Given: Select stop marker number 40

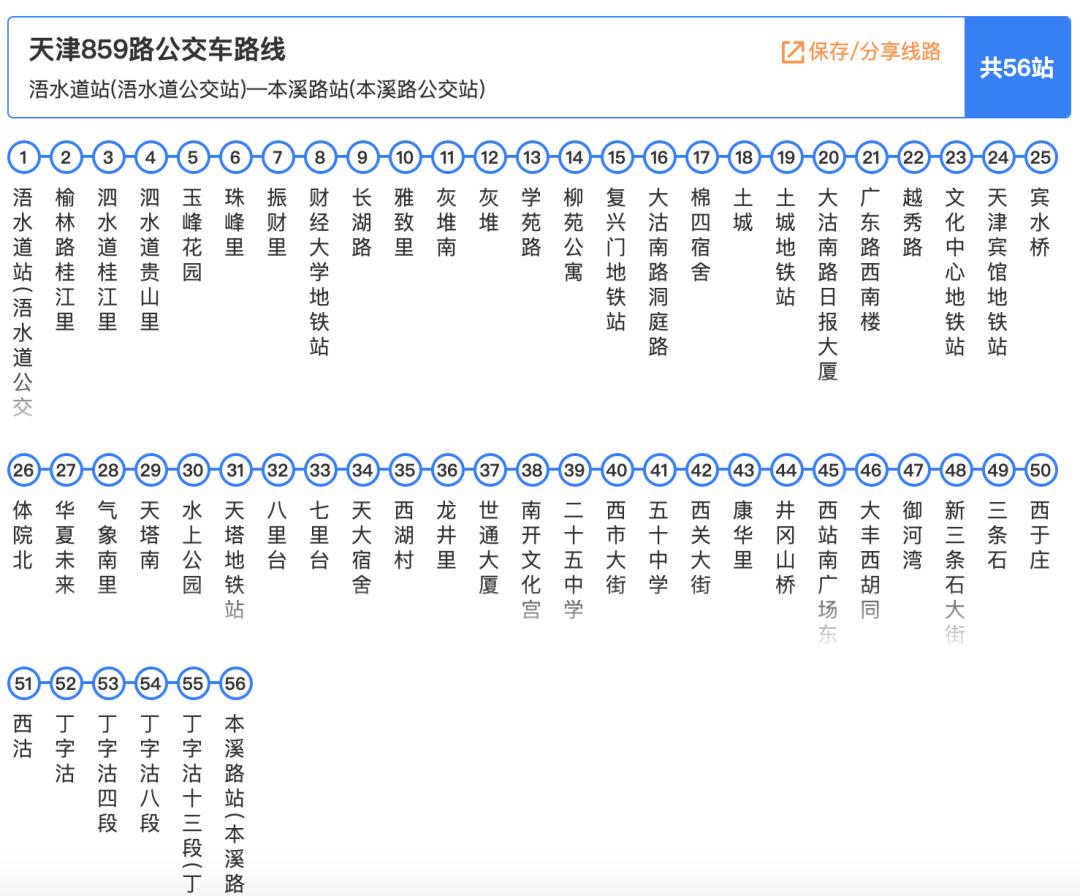Looking at the screenshot, I should click(616, 470).
